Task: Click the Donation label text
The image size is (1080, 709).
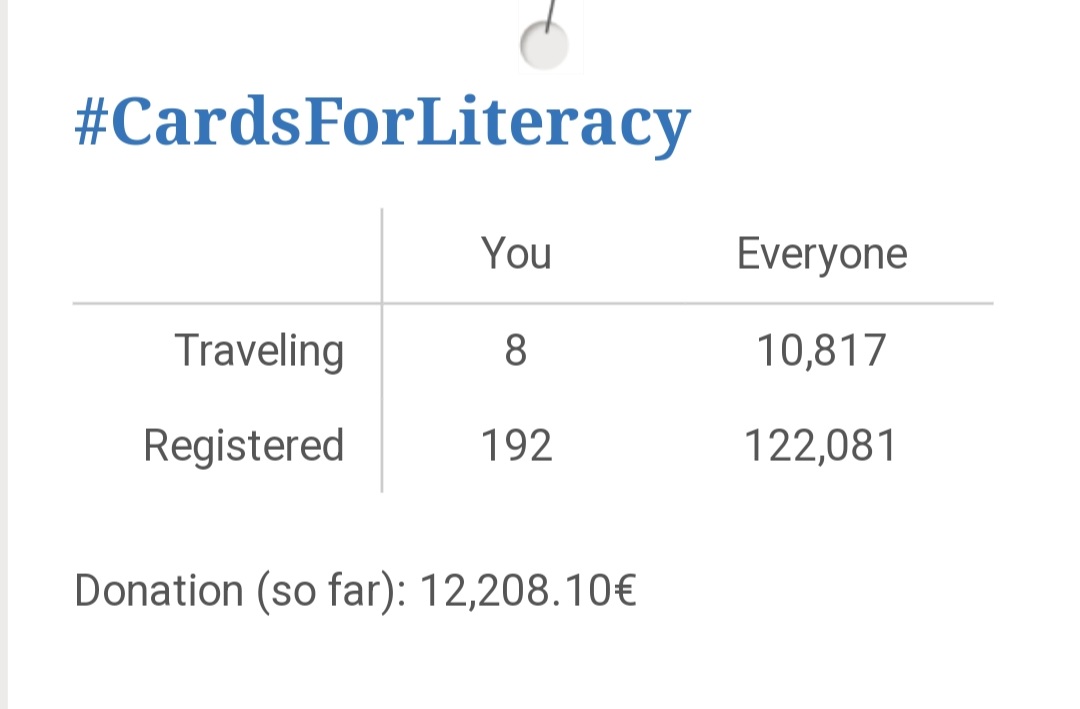Action: click(158, 591)
